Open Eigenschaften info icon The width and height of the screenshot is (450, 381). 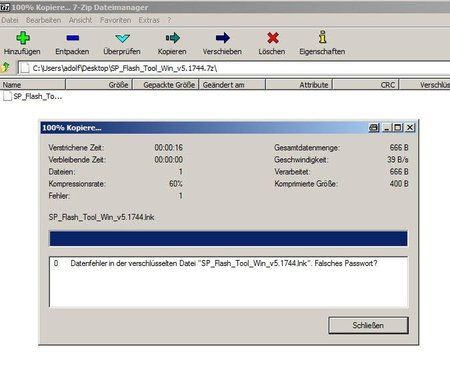coord(322,37)
